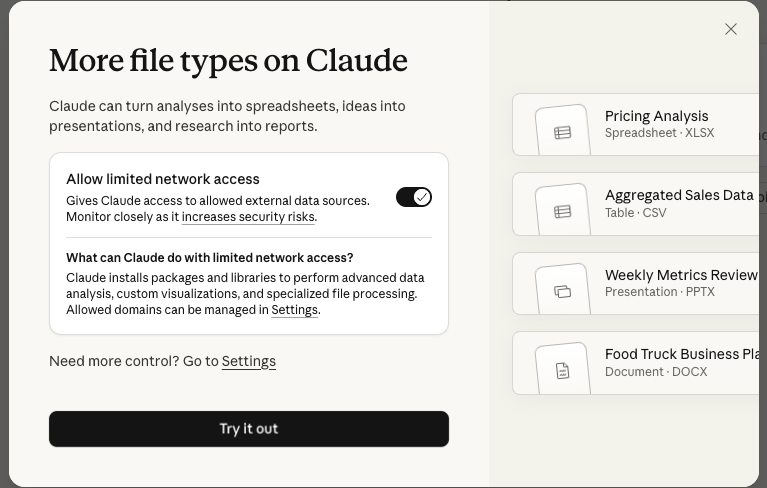Select the Food Truck Business Plan title
Viewport: 767px width, 488px height.
[682, 354]
